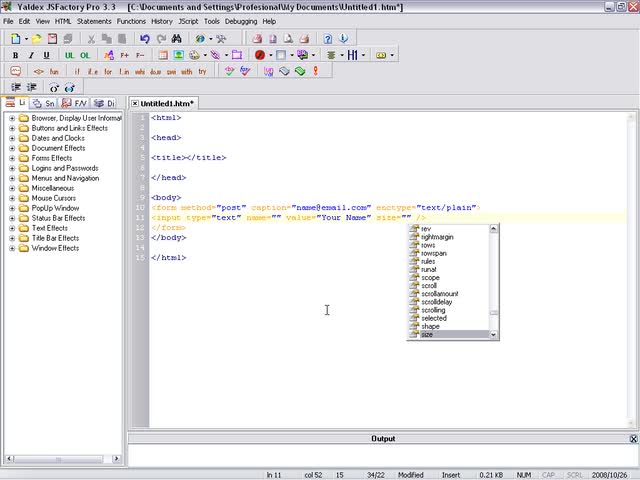Select 'scrolling' from the autocomplete popup

[x=434, y=310]
